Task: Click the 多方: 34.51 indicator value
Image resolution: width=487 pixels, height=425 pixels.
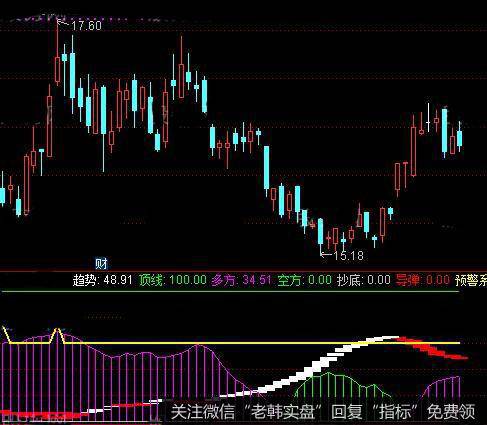Action: pyautogui.click(x=242, y=280)
